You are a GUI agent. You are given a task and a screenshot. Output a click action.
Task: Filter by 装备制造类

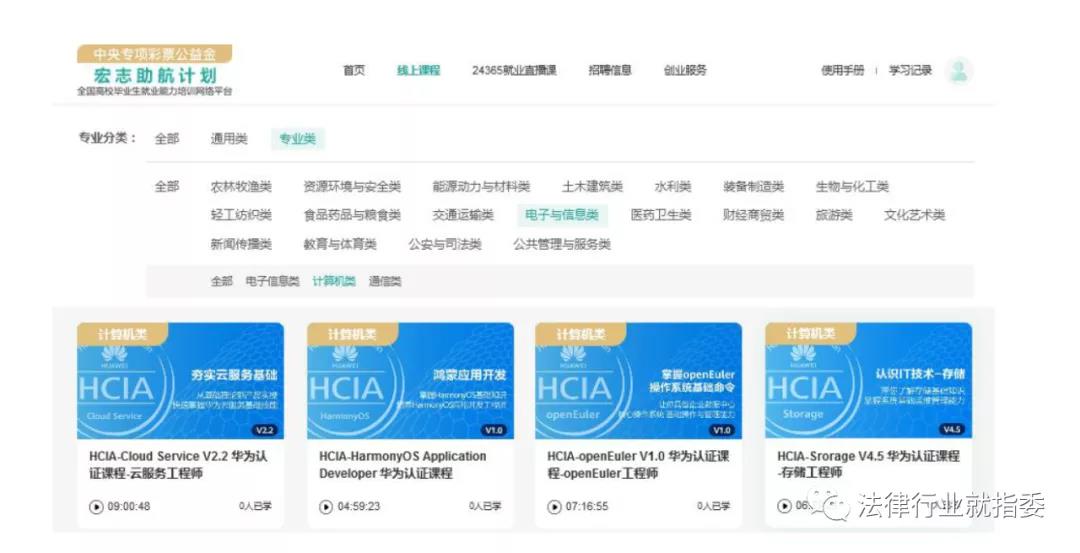(753, 187)
